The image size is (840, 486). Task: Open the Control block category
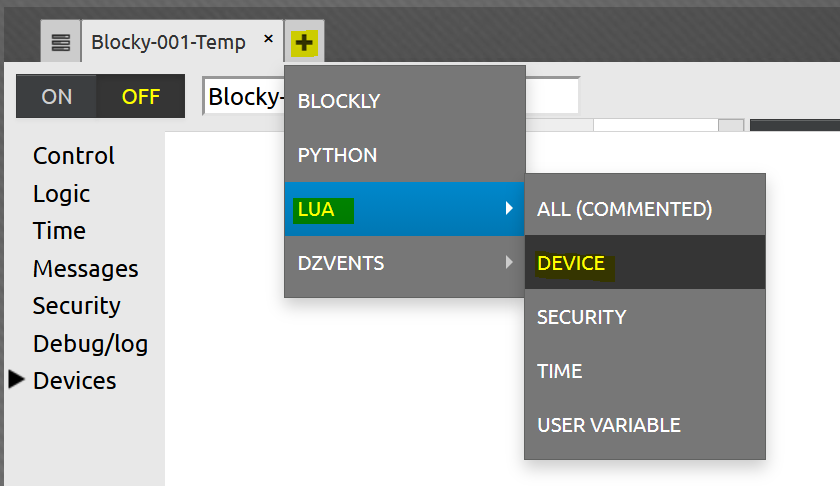point(74,156)
